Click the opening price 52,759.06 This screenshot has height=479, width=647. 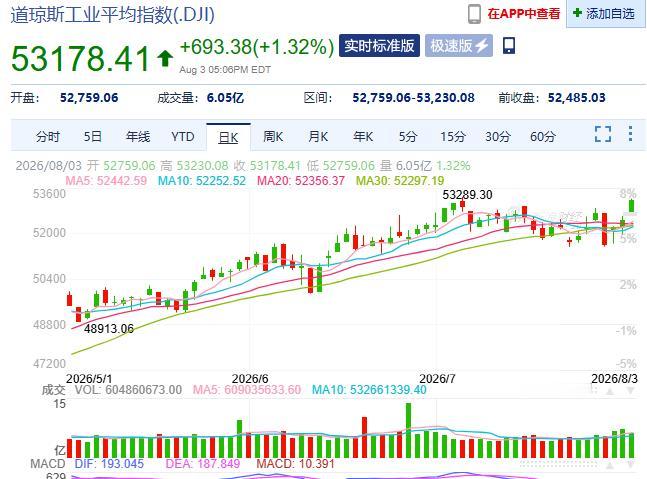click(89, 98)
